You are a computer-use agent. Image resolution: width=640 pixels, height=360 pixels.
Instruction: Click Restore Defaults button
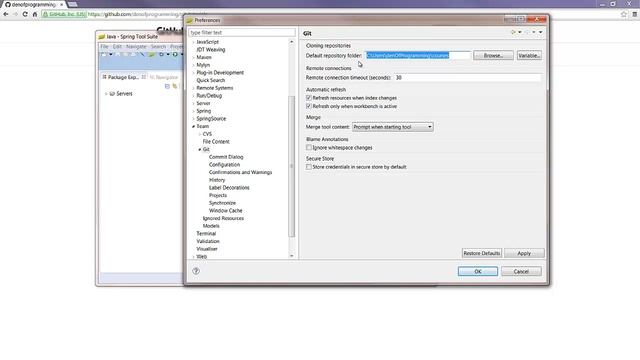tap(482, 253)
